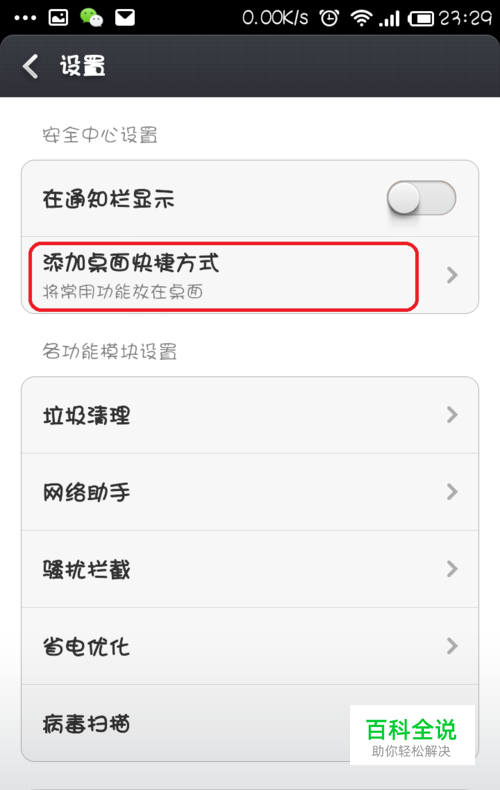Screen dimensions: 500x790
Task: Open the WeChat notification icon in the status bar
Action: tap(91, 18)
